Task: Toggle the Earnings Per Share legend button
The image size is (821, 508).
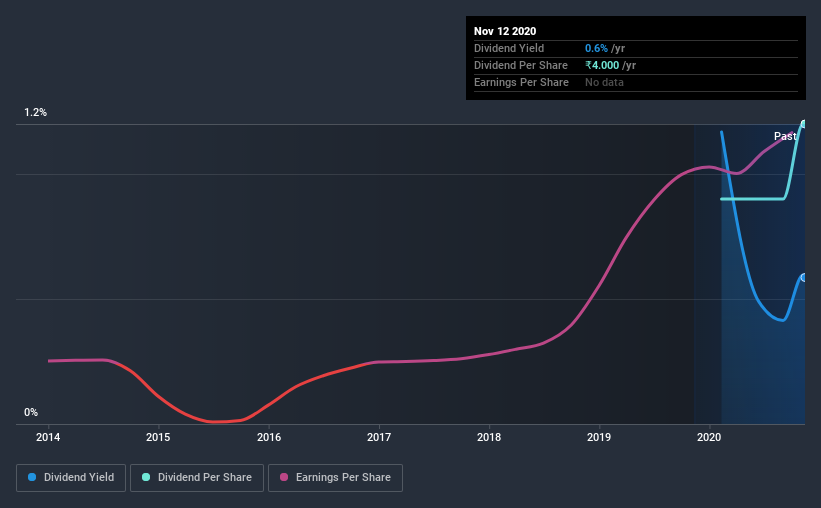Action: tap(335, 478)
